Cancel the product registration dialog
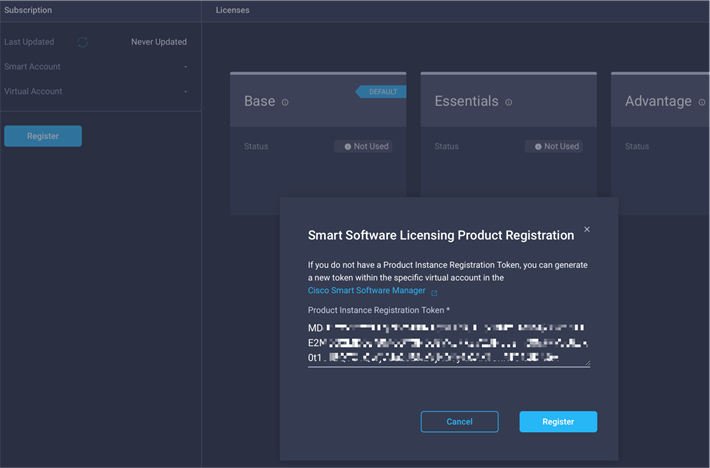The image size is (710, 468). click(x=460, y=422)
